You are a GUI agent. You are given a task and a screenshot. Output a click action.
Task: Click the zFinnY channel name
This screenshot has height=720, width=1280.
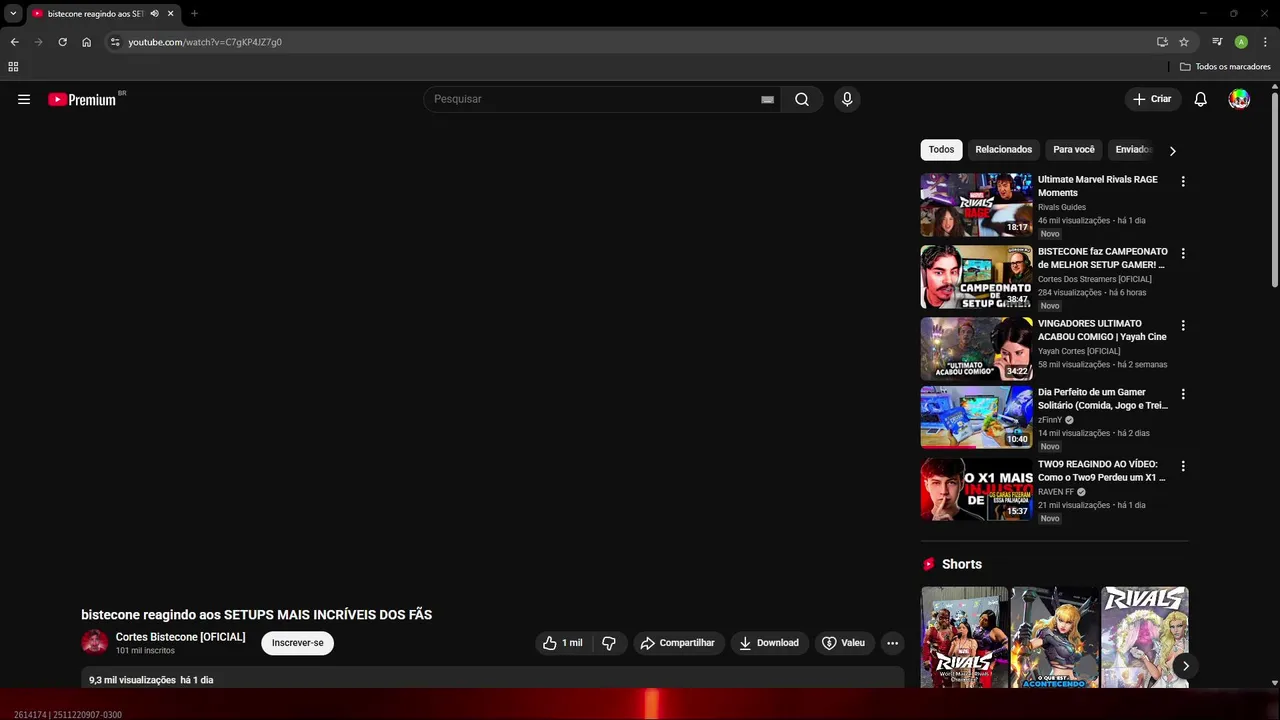[1050, 420]
